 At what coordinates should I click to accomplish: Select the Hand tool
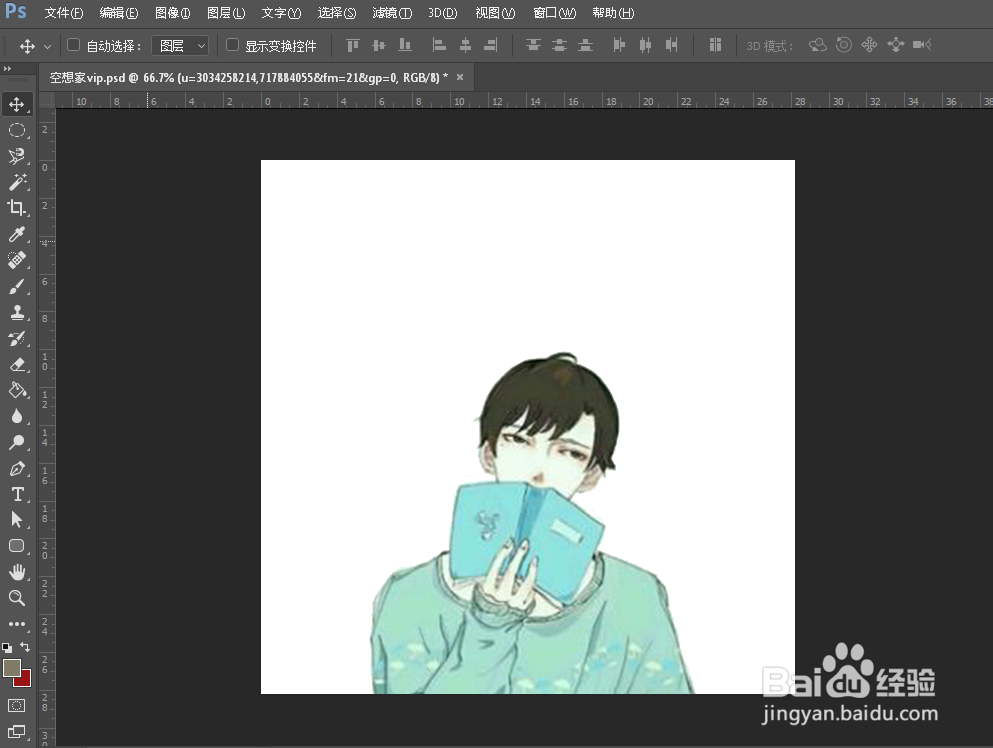17,572
